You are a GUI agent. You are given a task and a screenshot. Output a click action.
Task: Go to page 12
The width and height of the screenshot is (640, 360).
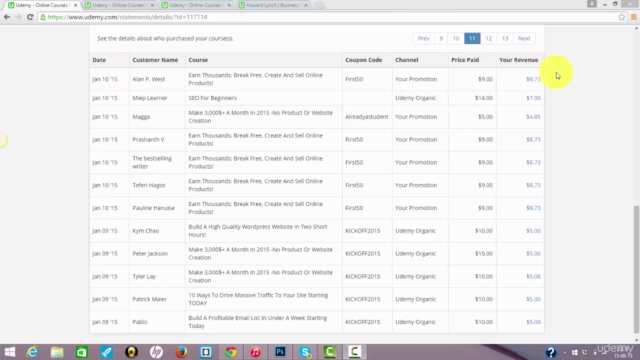[489, 38]
